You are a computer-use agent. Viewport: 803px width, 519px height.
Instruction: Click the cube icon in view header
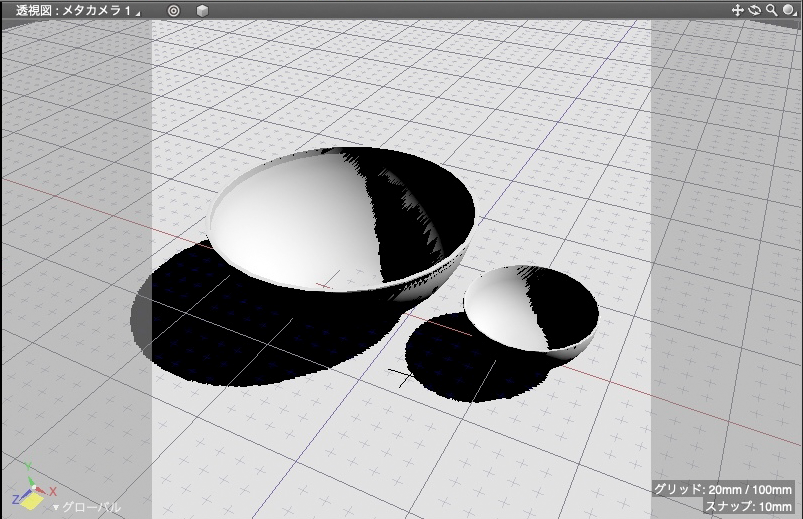click(203, 10)
